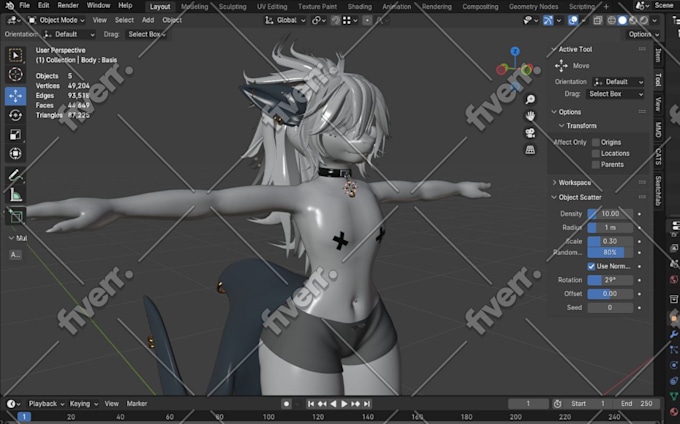This screenshot has width=680, height=424.
Task: Open sidebar Drag Select Box dropdown
Action: [x=615, y=94]
